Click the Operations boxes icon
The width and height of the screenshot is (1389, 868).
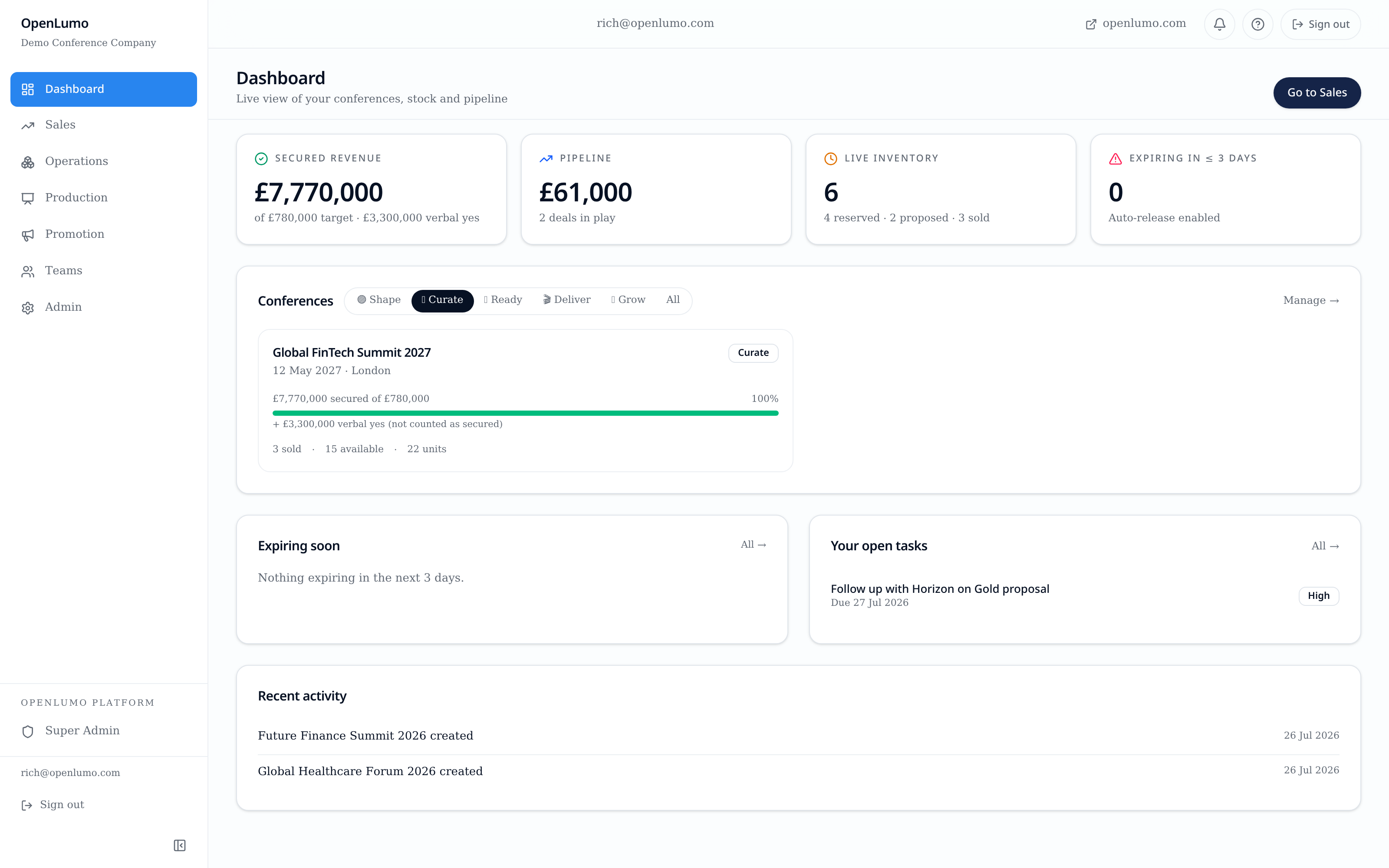point(27,162)
